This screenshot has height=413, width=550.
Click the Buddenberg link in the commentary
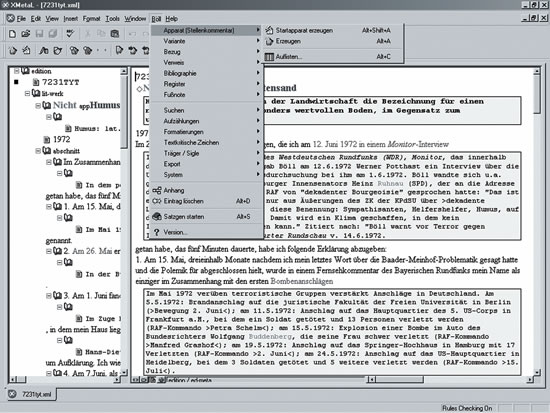270,337
